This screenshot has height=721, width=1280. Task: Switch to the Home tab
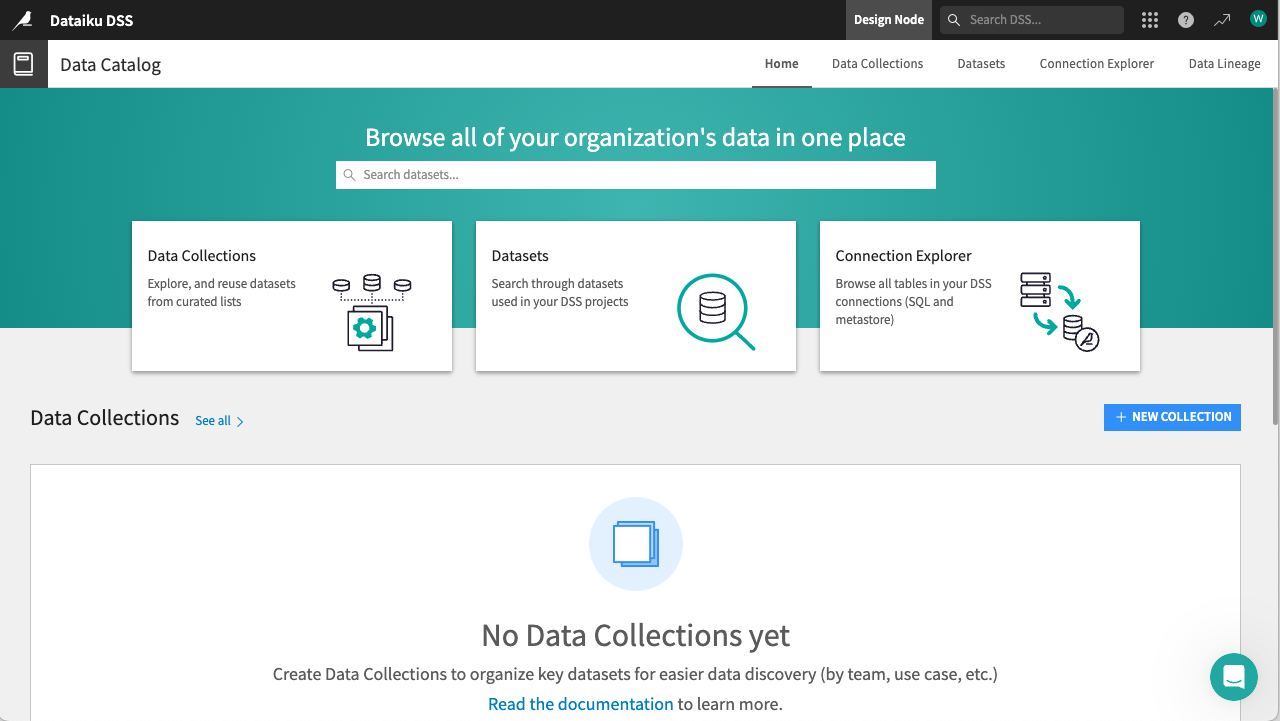782,64
